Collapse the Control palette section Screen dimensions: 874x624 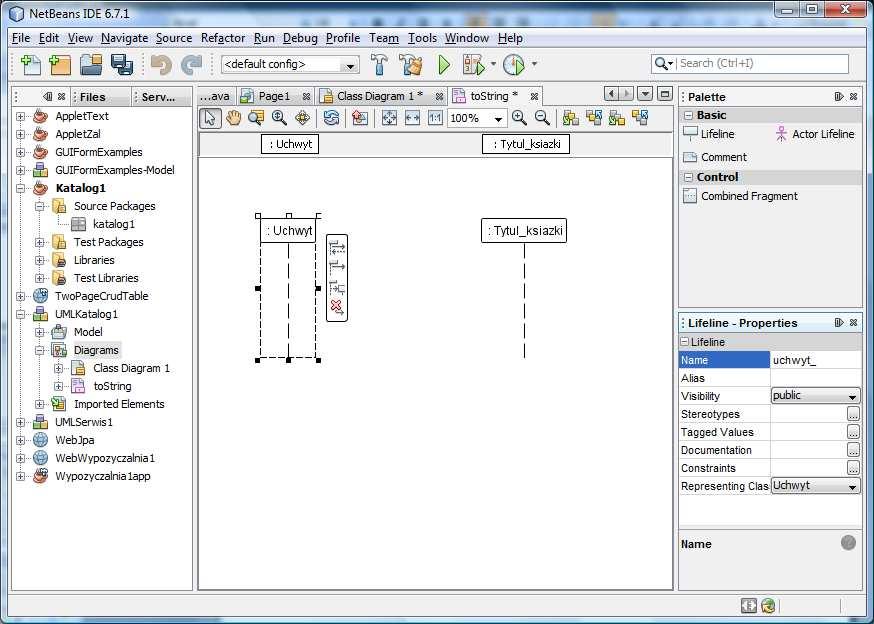click(x=688, y=177)
